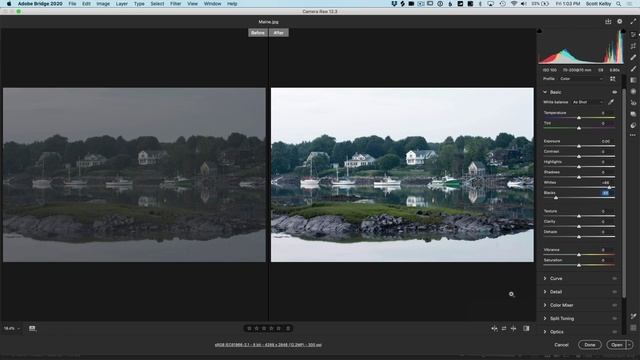Toggle full screen mode icon
640x360 pixels.
tap(633, 22)
